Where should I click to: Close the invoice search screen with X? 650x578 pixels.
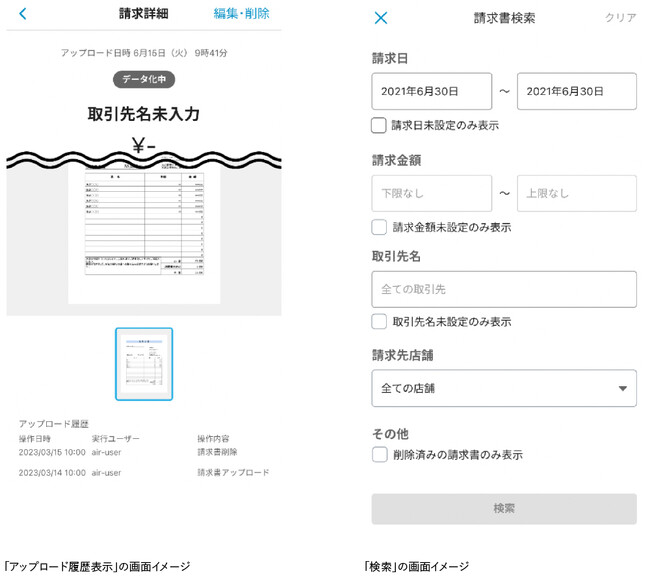(x=380, y=18)
